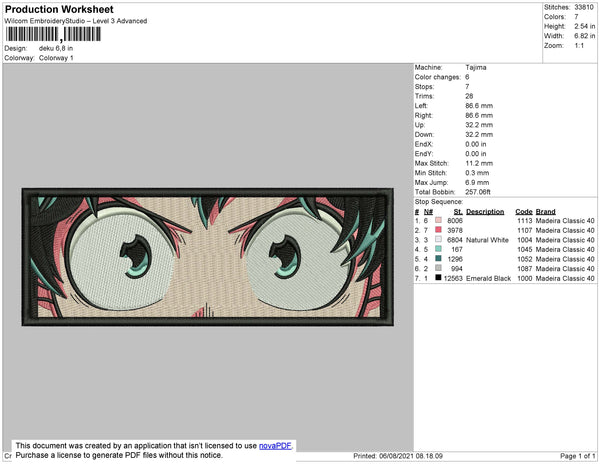This screenshot has height=464, width=600.
Task: Click stitch count '12563' in row 7
Action: coord(453,278)
